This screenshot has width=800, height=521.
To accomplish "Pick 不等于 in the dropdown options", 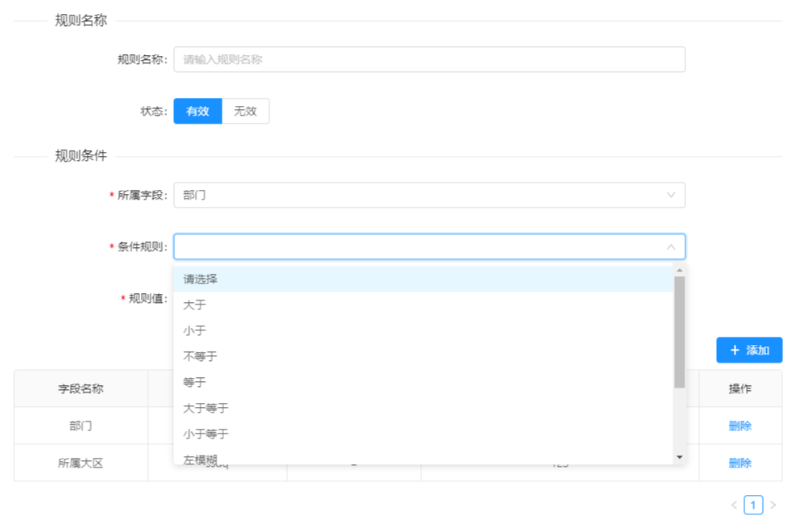I will click(423, 356).
